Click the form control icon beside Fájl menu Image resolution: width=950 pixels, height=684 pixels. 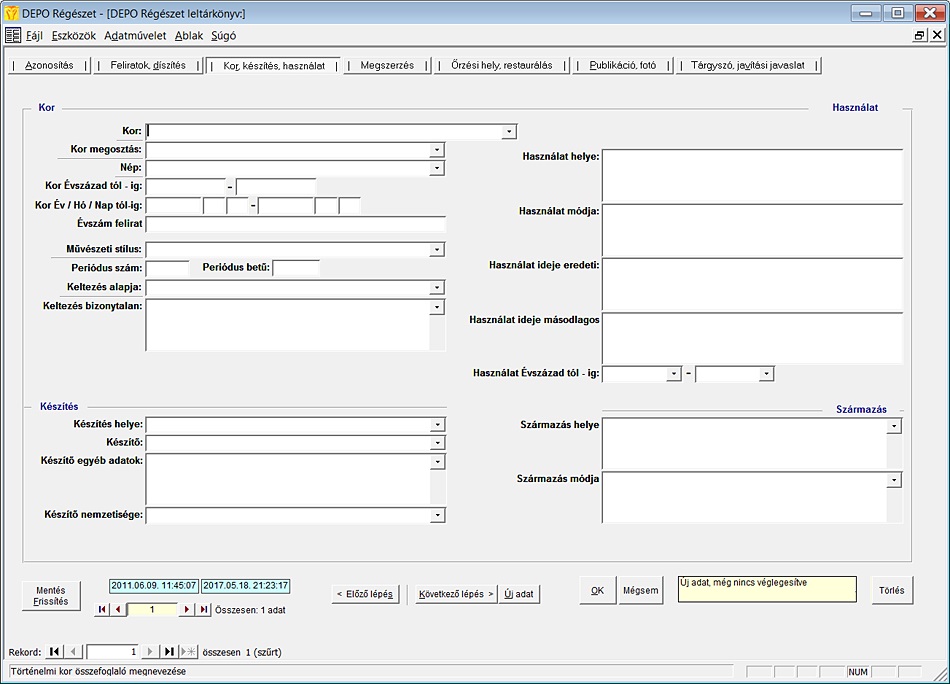13,35
